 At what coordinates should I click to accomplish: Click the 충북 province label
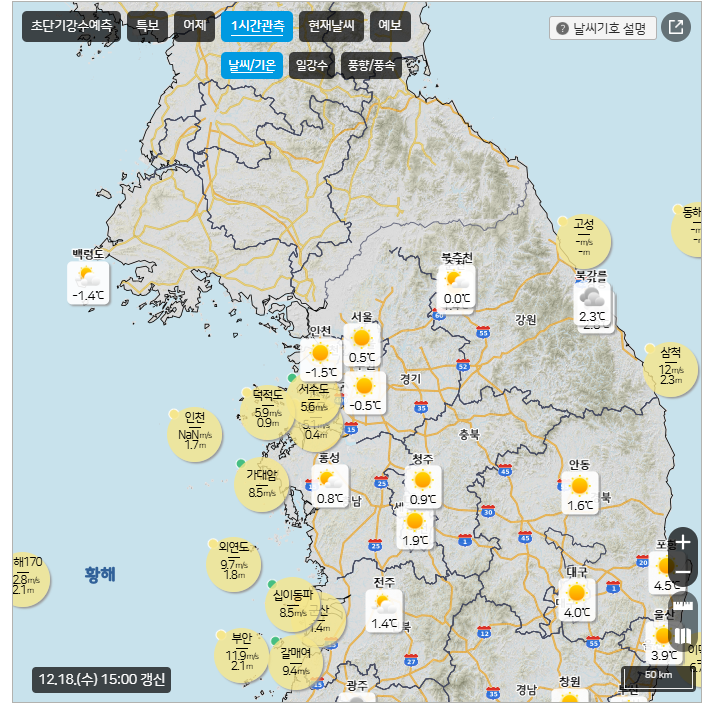469,434
